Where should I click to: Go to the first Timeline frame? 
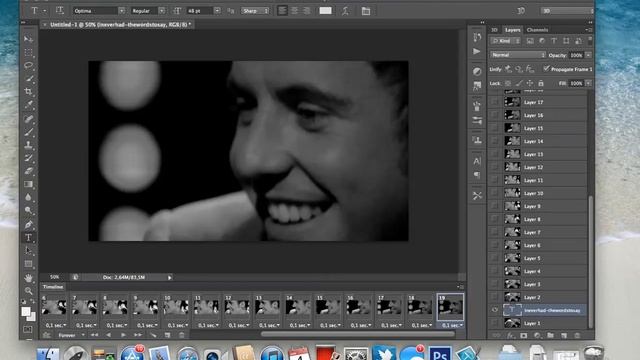tap(94, 335)
